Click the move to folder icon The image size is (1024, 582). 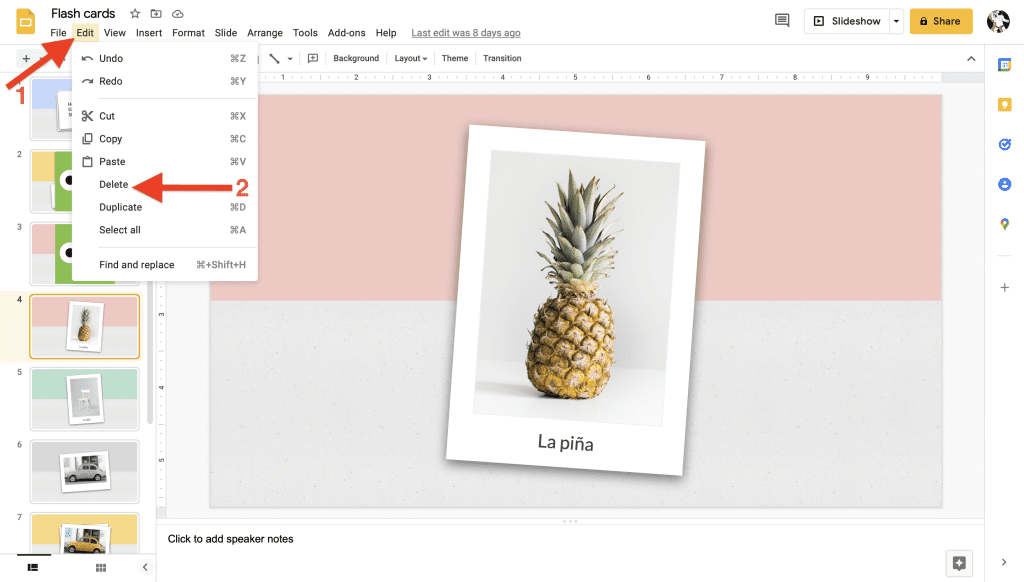point(156,14)
